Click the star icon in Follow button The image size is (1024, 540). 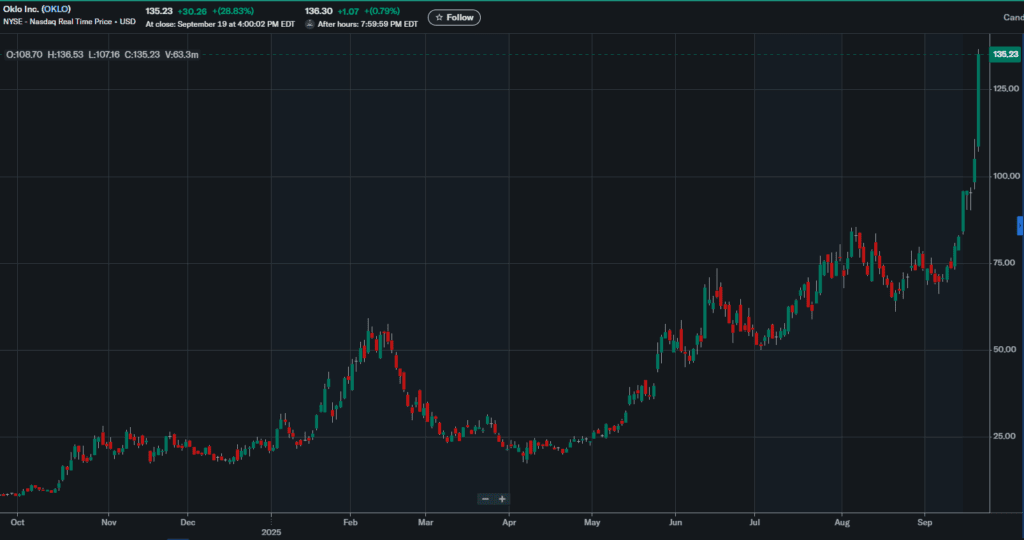point(438,17)
